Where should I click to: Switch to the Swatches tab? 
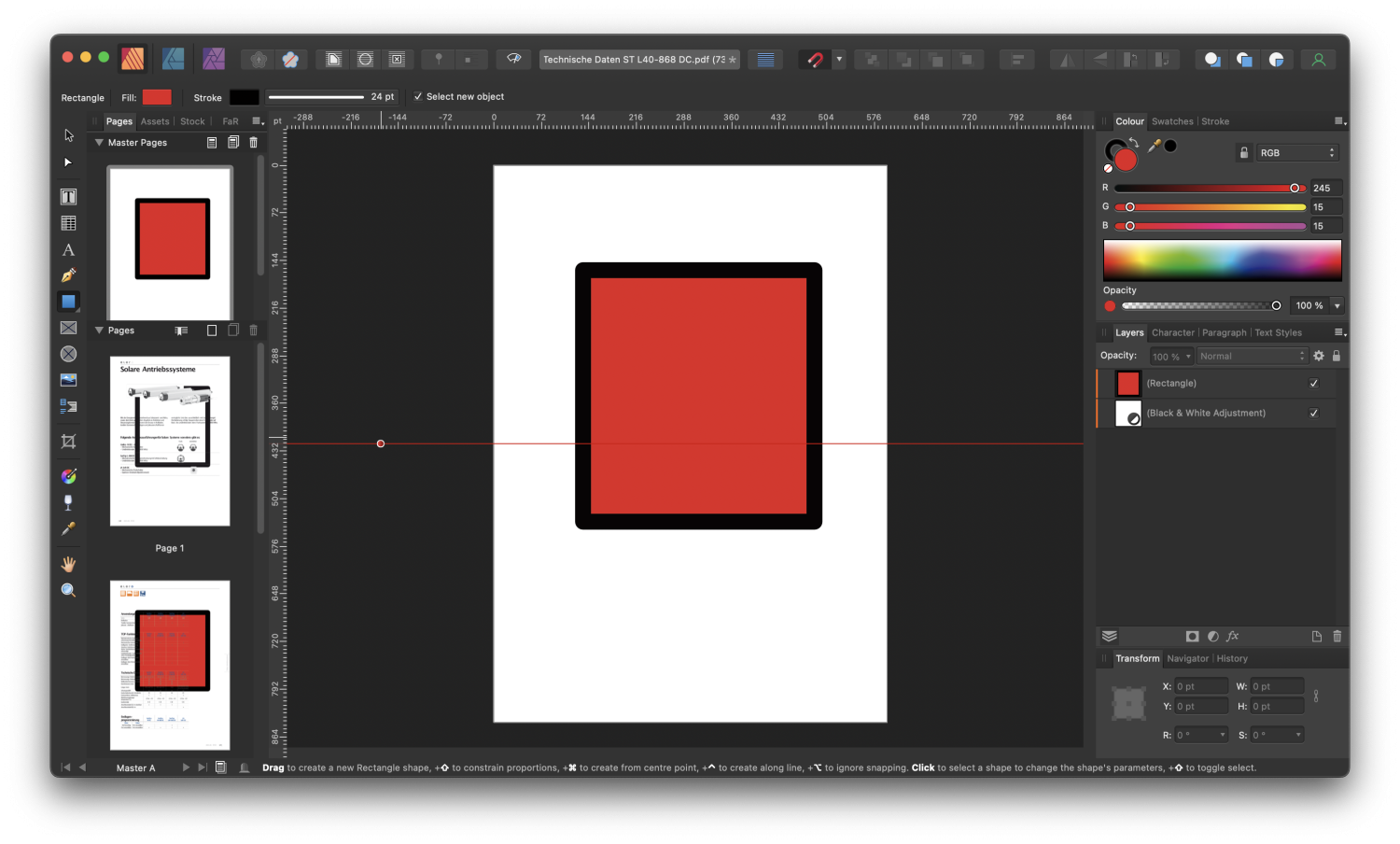[x=1172, y=121]
